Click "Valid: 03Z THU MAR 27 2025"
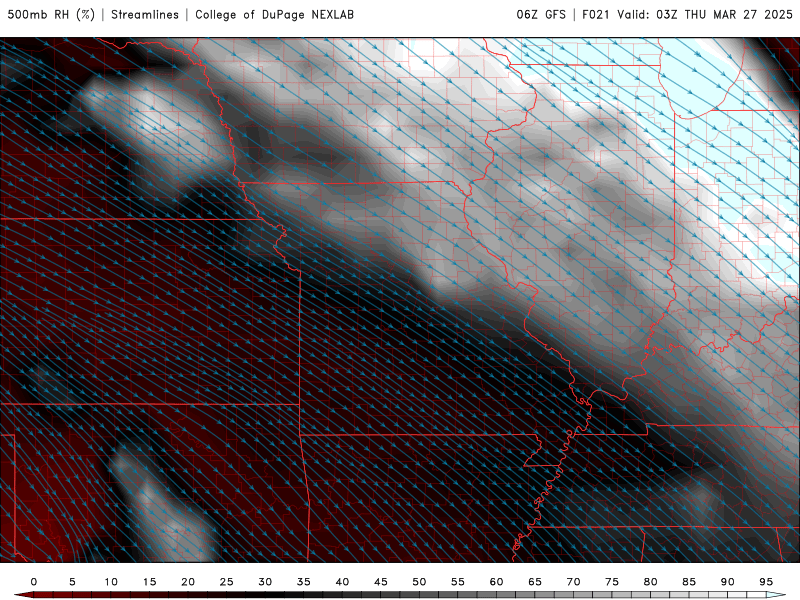The width and height of the screenshot is (800, 600). pos(705,15)
